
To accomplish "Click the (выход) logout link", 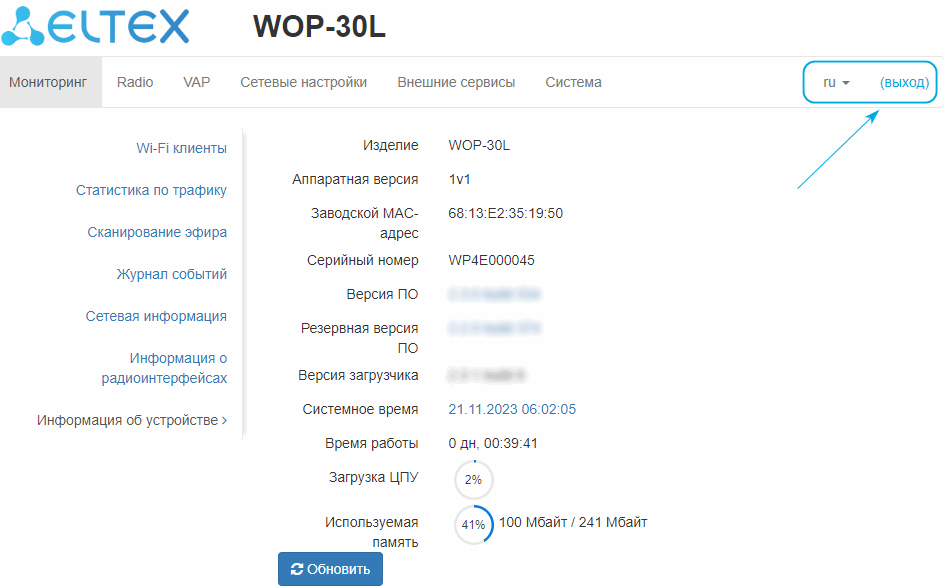I will coord(904,83).
